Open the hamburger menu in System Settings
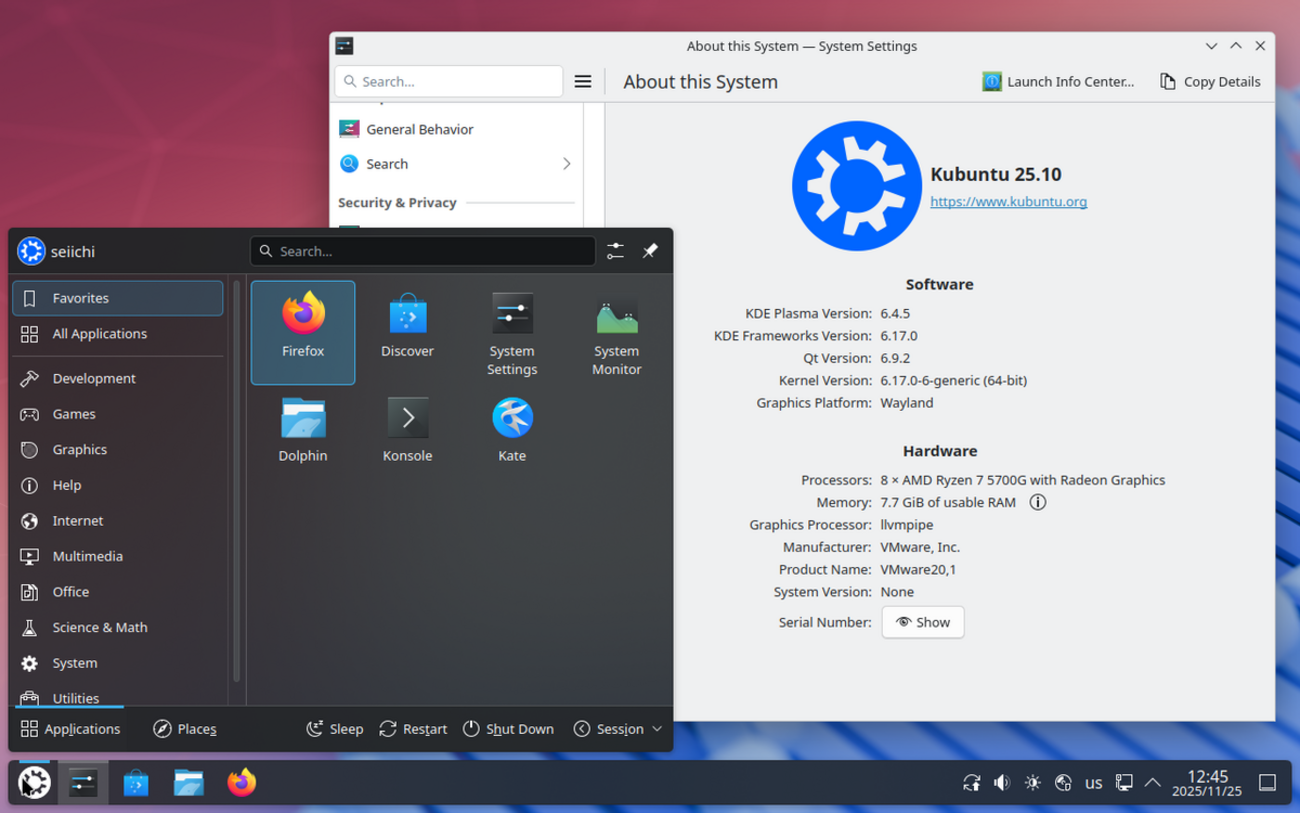The image size is (1300, 813). [x=583, y=82]
